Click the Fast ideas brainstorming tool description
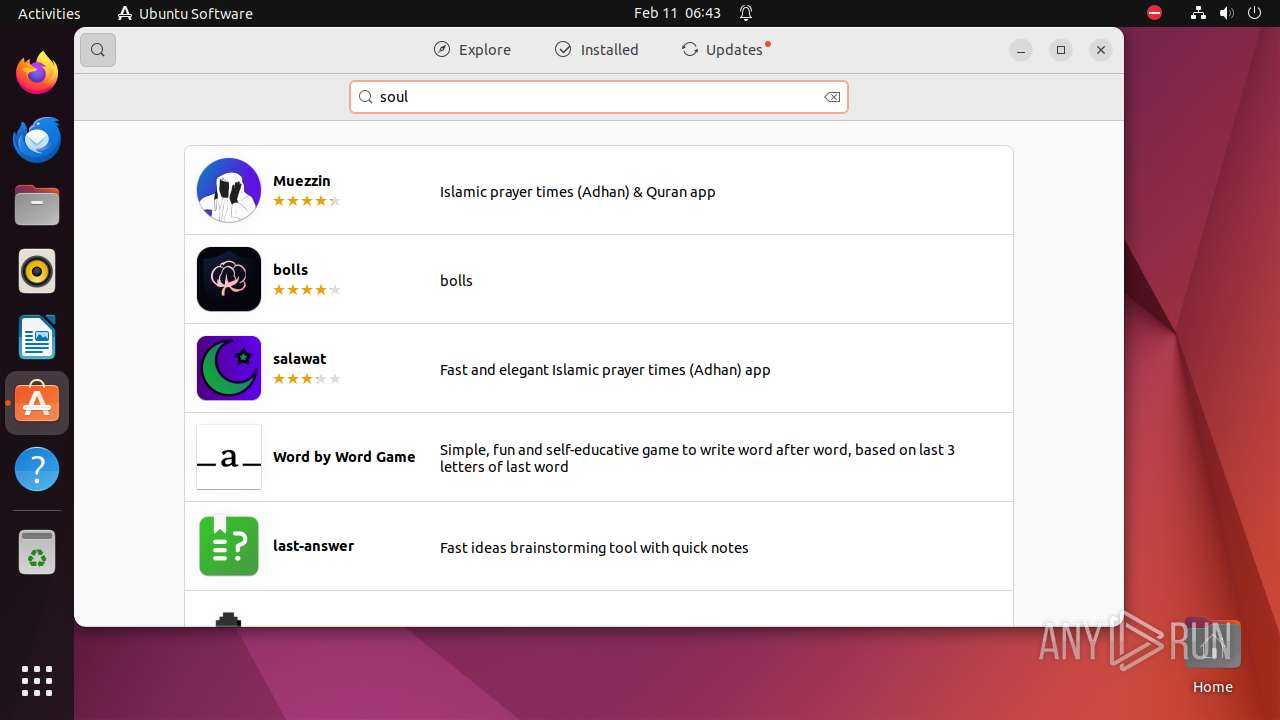The width and height of the screenshot is (1280, 720). pos(594,548)
